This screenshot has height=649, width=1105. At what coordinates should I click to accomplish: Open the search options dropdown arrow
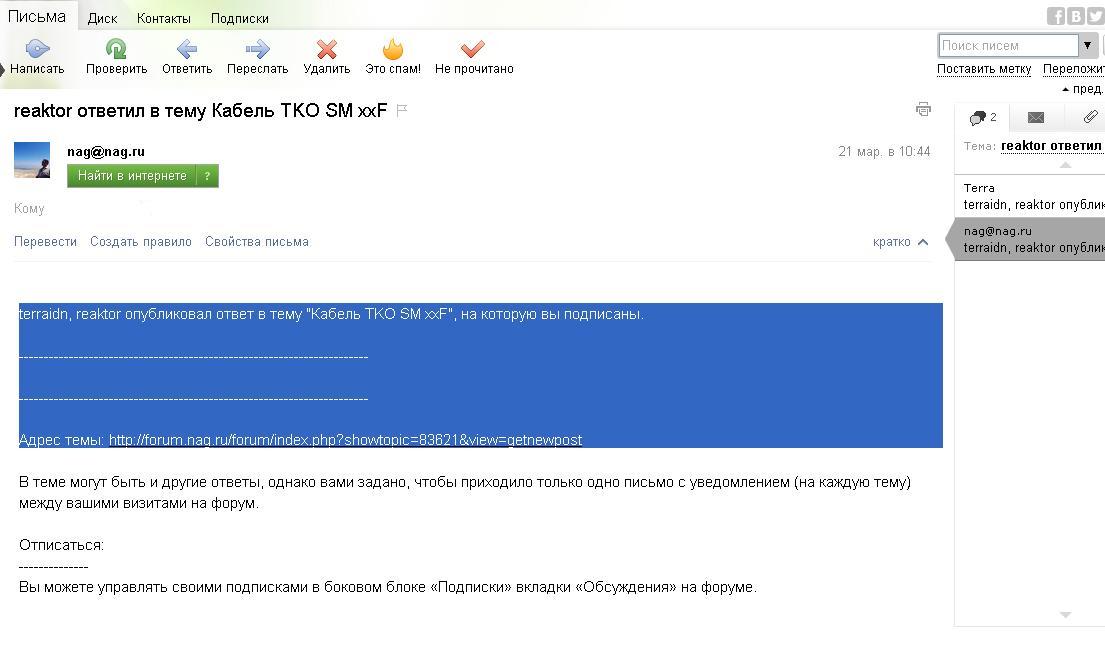(x=1087, y=45)
